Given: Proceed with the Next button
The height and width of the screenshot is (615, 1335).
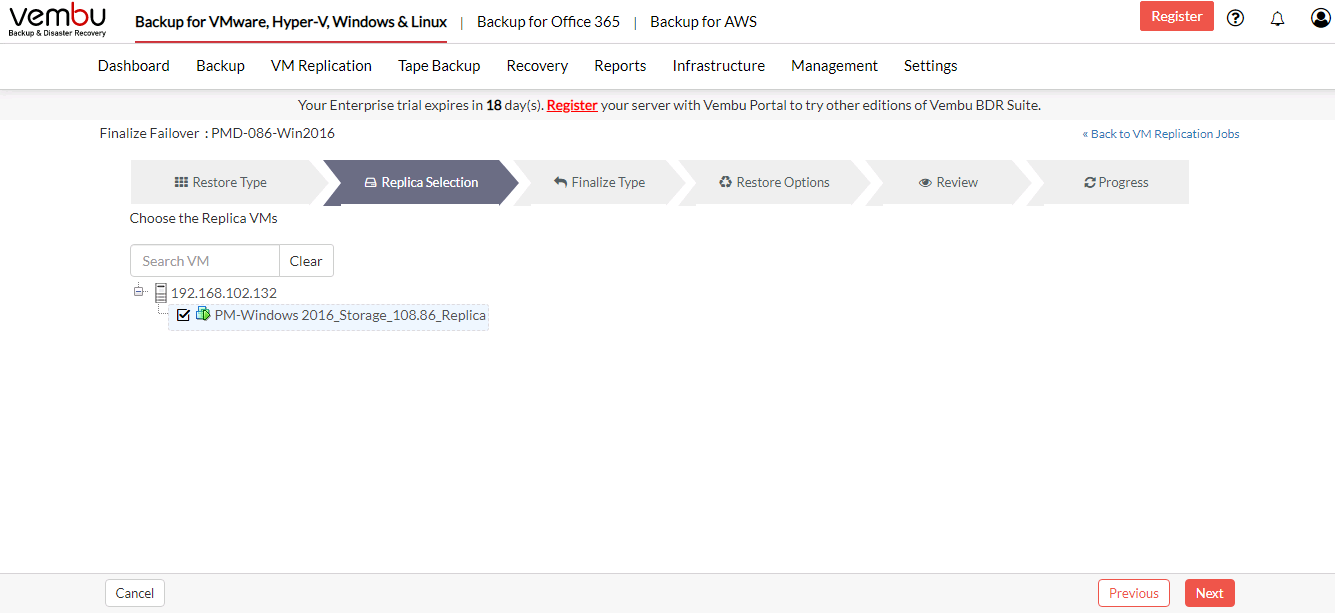Looking at the screenshot, I should pos(1210,593).
